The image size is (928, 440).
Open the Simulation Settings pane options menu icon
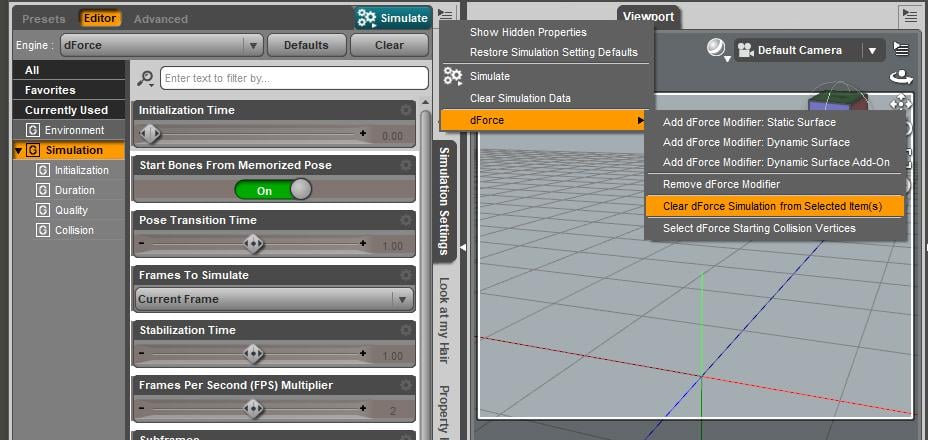click(445, 15)
